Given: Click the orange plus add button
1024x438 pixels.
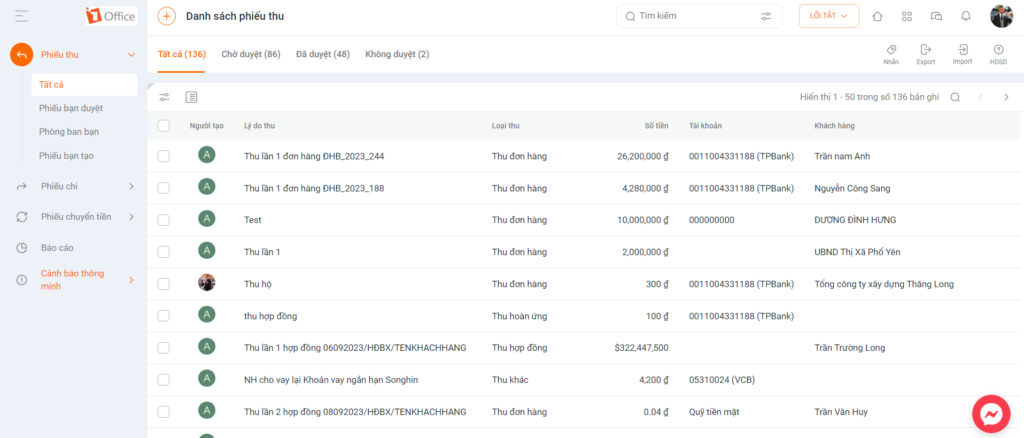Looking at the screenshot, I should (167, 16).
